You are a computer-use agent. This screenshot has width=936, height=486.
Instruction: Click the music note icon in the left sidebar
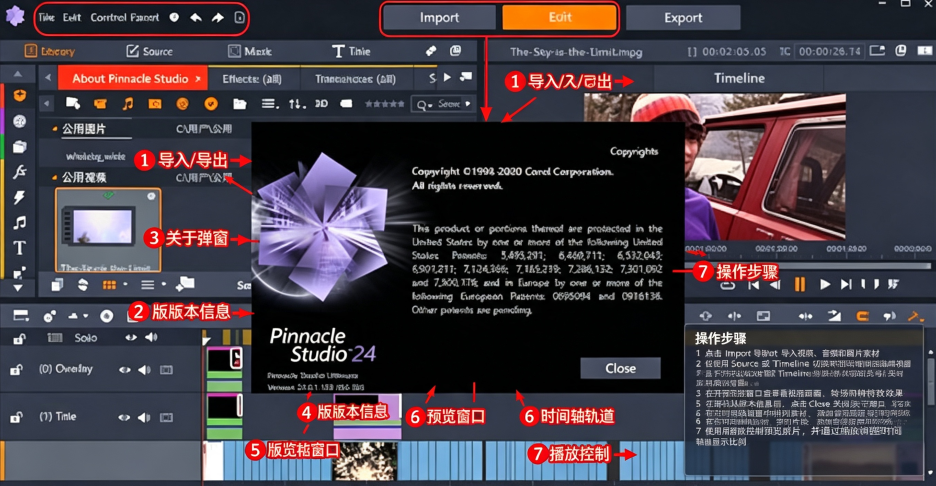[20, 223]
